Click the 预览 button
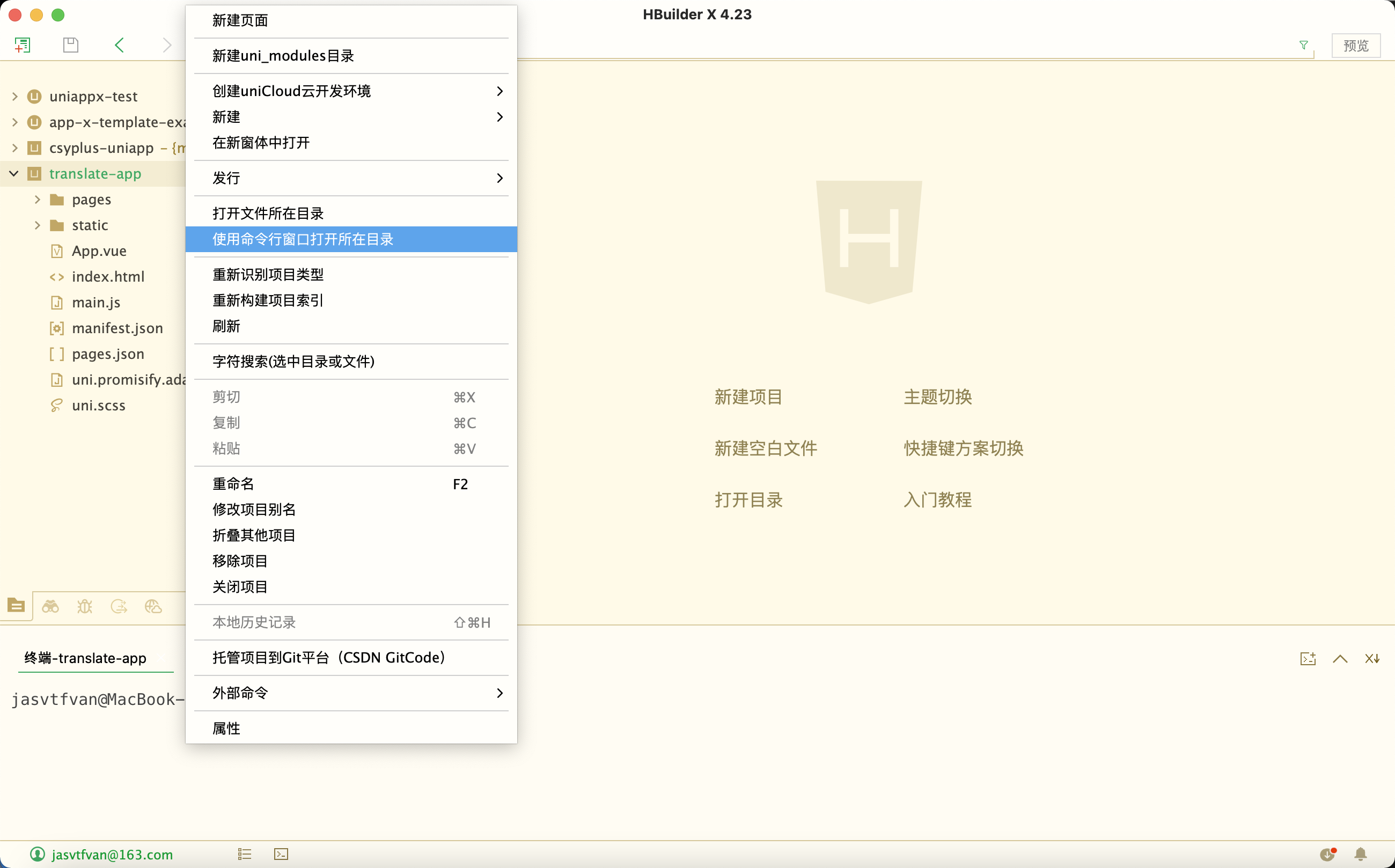This screenshot has width=1395, height=868. click(x=1356, y=46)
